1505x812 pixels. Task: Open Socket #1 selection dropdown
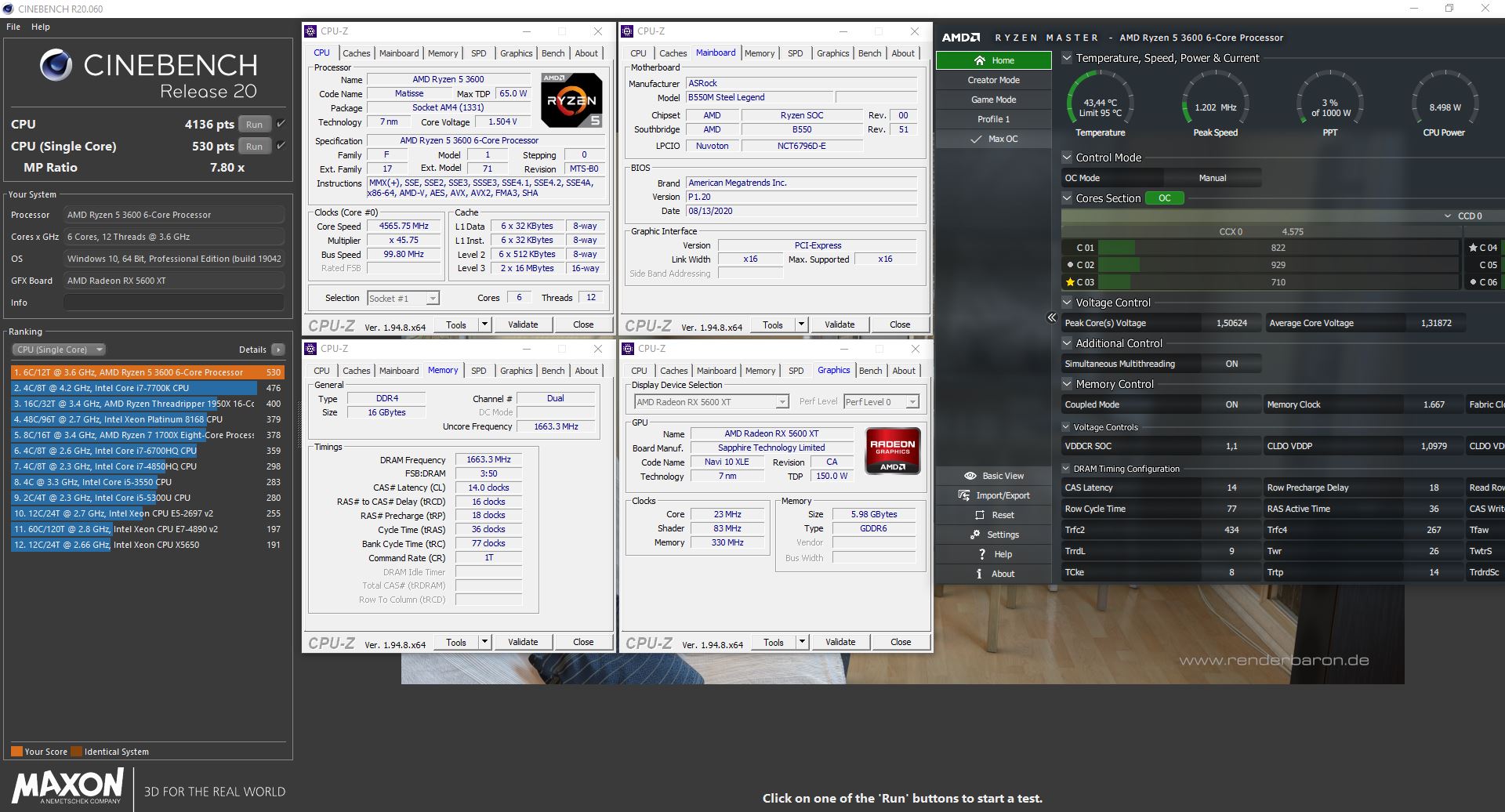403,298
